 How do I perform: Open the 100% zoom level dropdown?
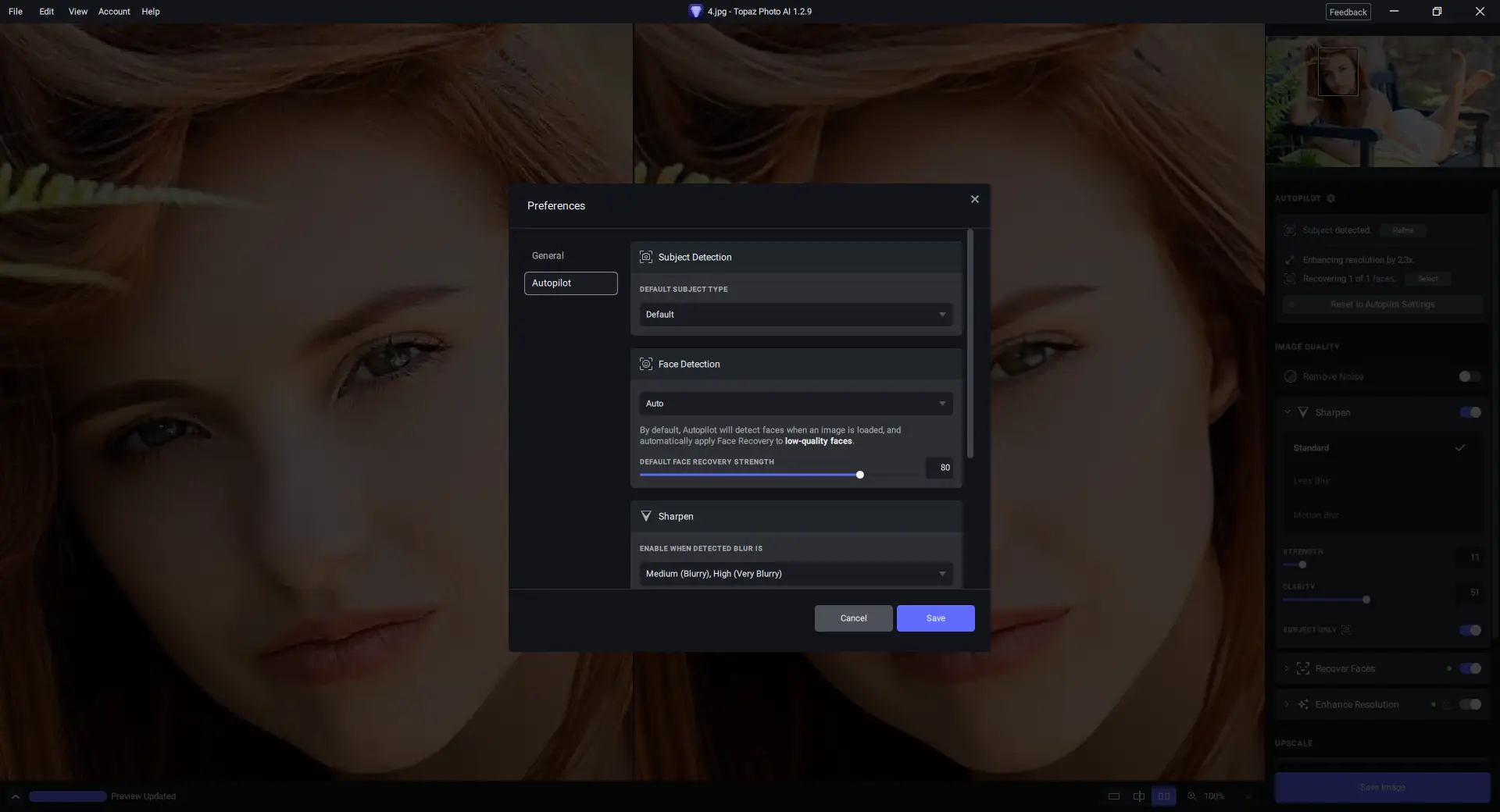coord(1228,796)
